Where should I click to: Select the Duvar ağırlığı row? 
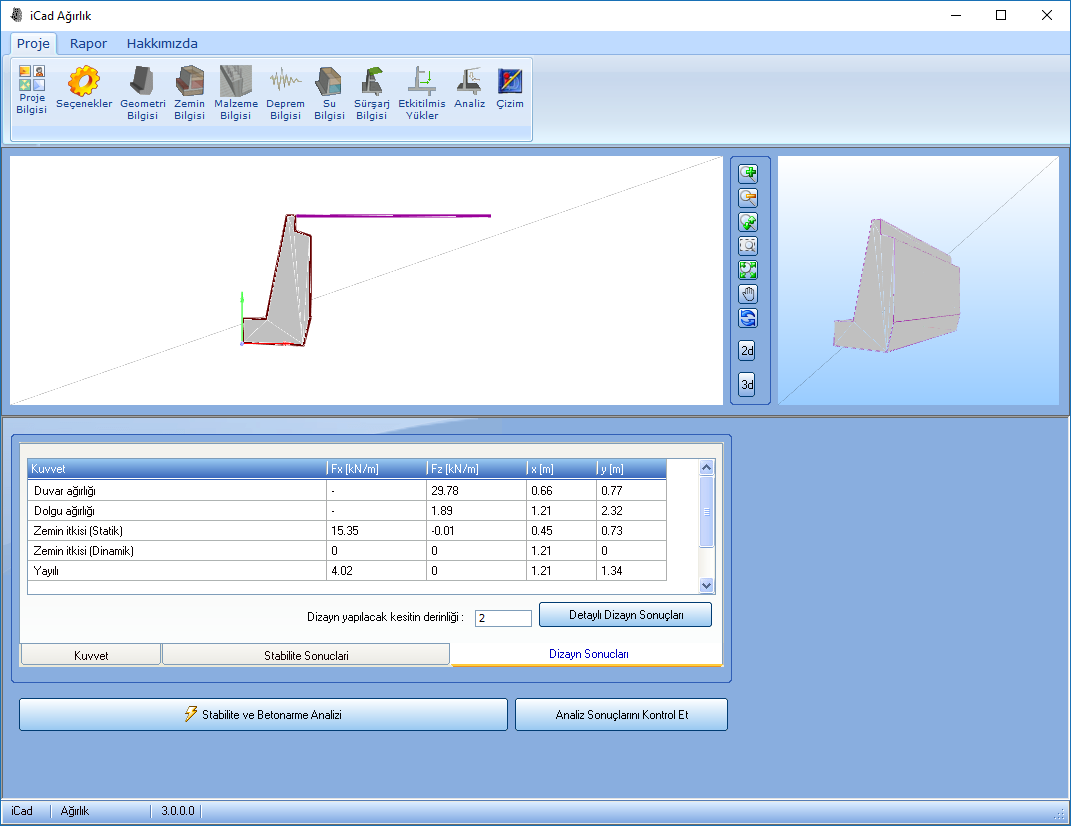tap(347, 491)
